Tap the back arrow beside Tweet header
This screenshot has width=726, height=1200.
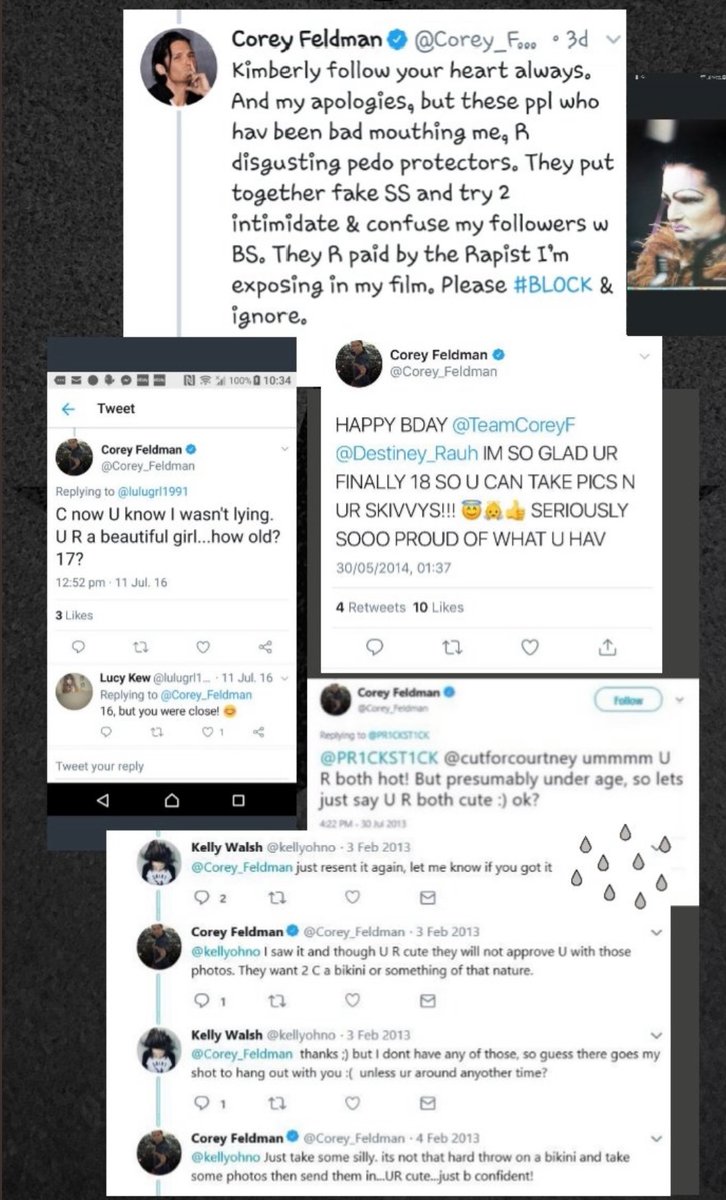pos(68,409)
